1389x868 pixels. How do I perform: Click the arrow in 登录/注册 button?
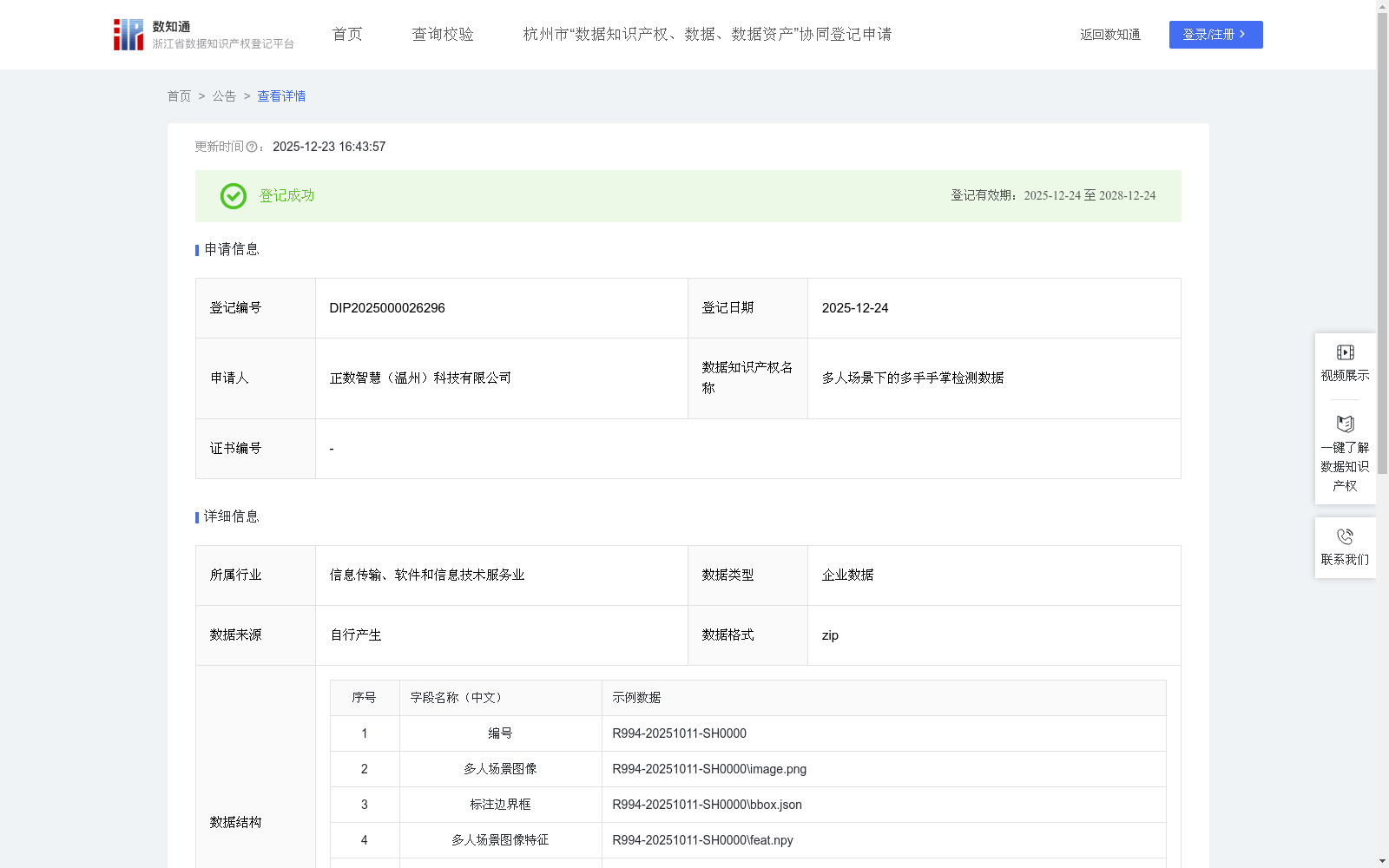click(1243, 35)
